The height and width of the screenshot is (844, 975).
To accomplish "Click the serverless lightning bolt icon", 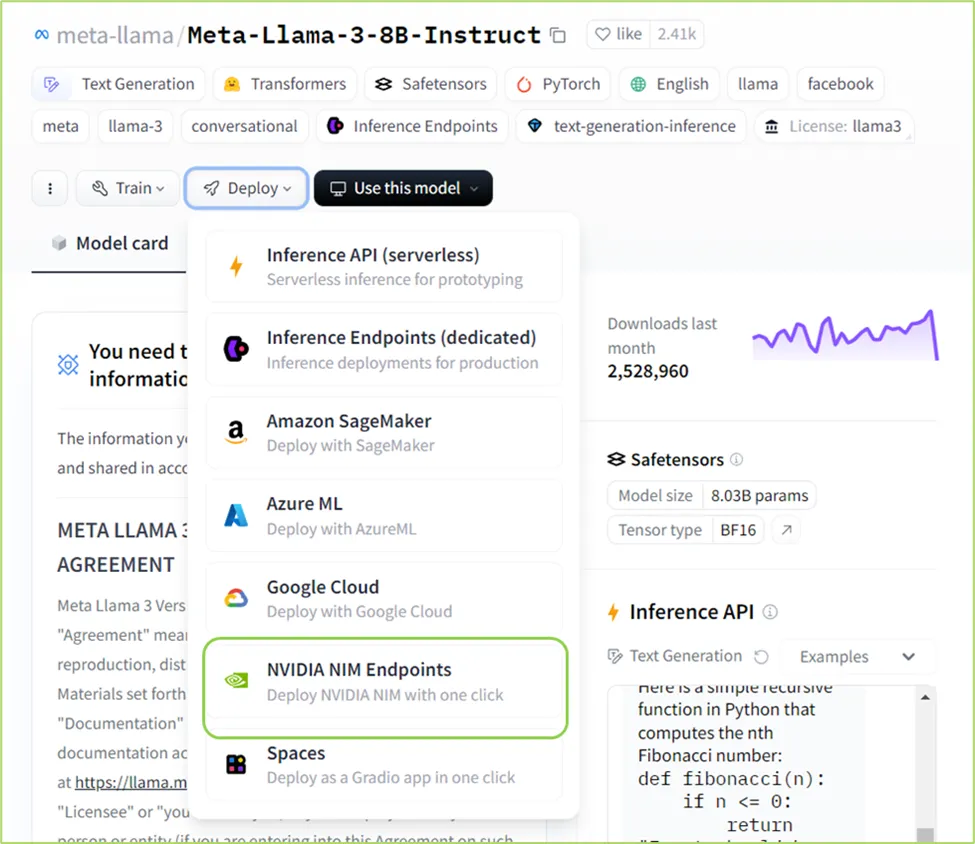I will [236, 267].
